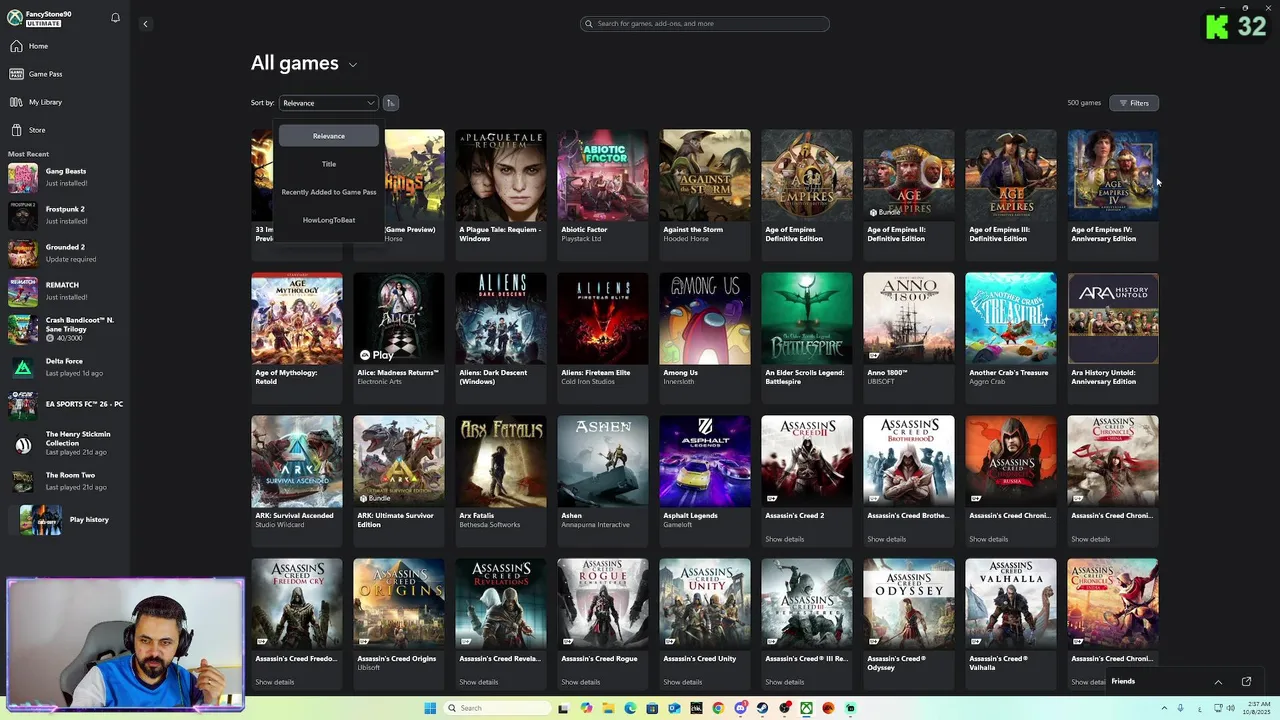Expand the All games heading chevron

(353, 65)
